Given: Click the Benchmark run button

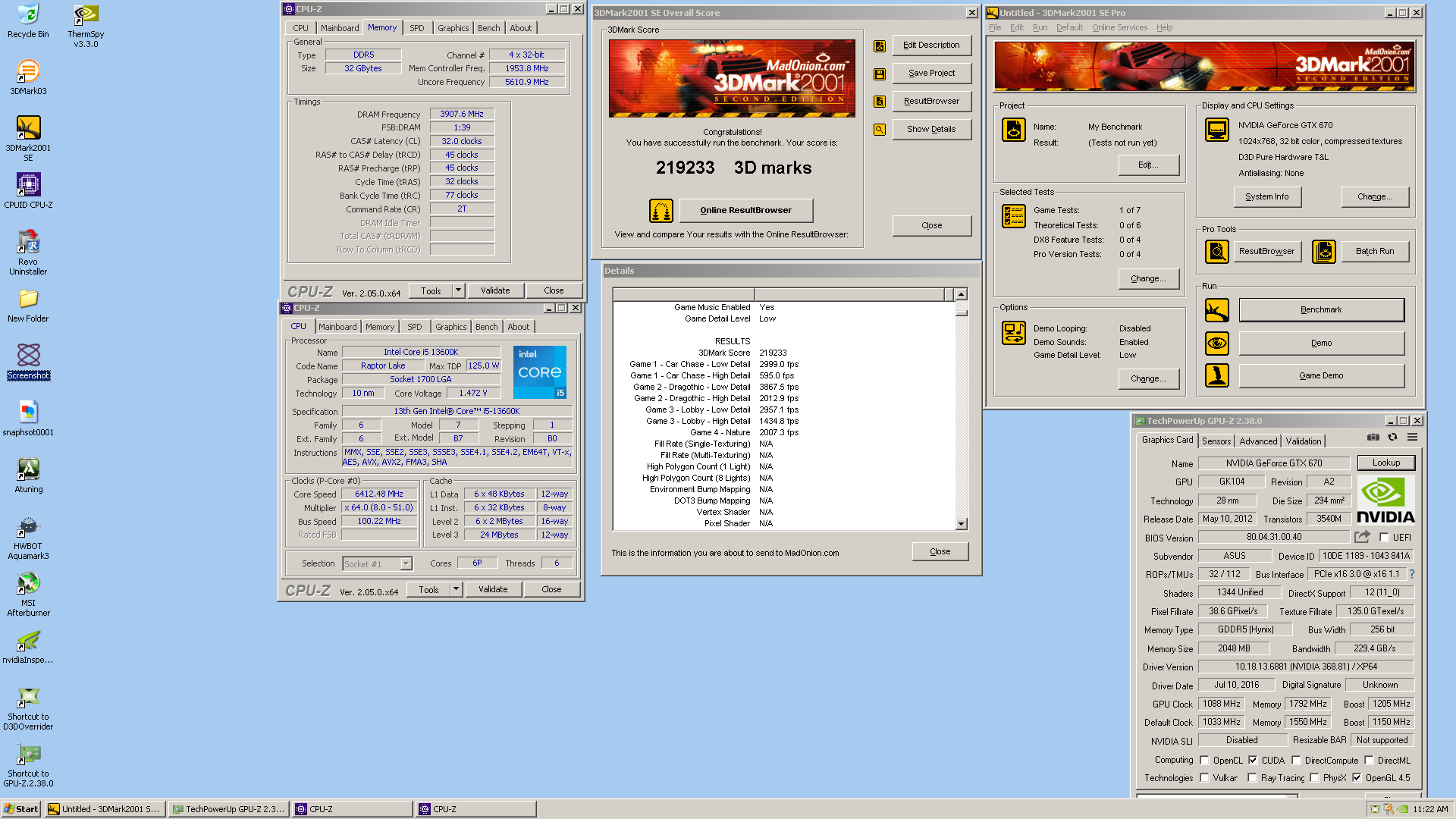Looking at the screenshot, I should click(1321, 309).
